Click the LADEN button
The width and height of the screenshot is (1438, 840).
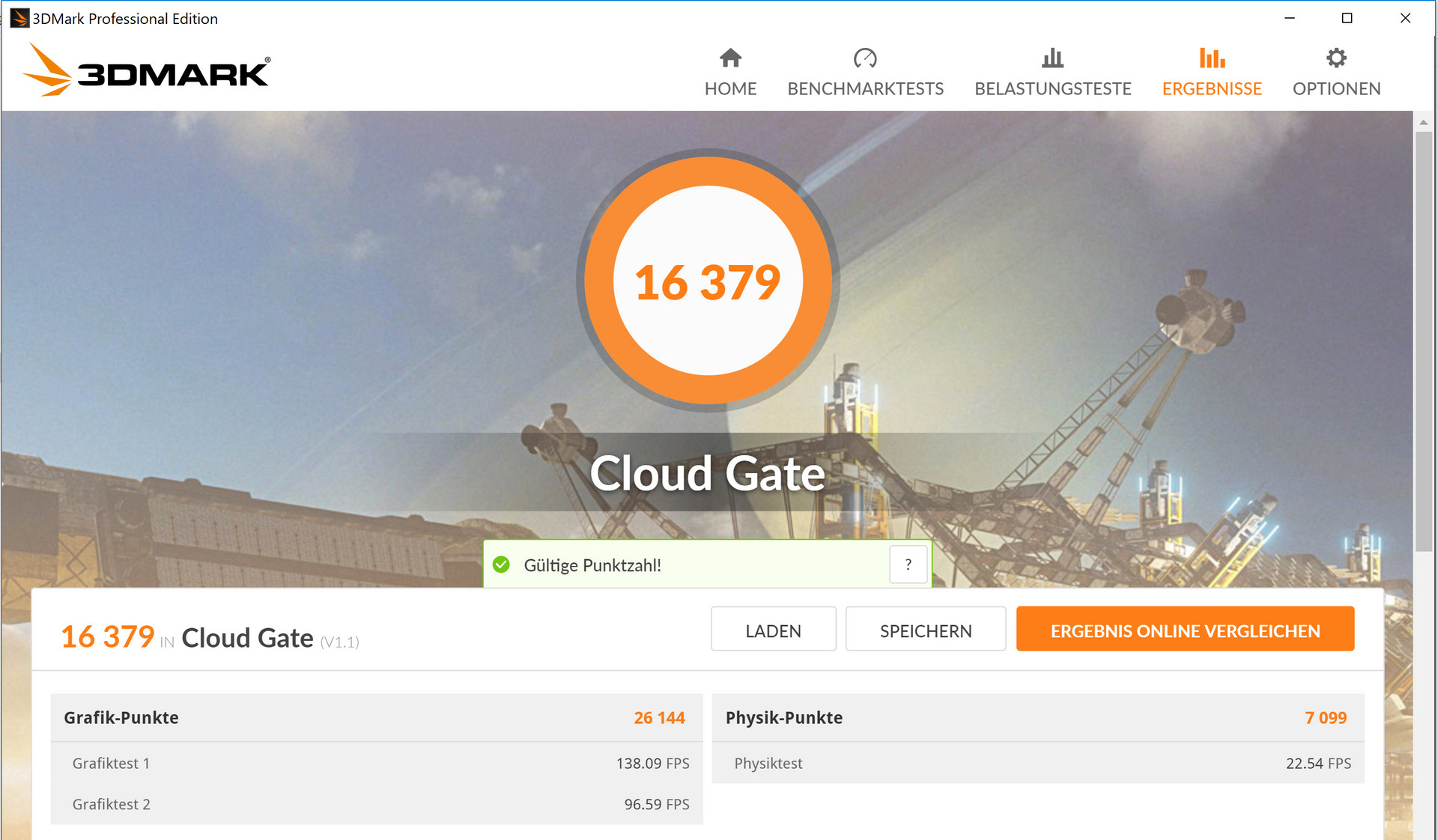(773, 630)
